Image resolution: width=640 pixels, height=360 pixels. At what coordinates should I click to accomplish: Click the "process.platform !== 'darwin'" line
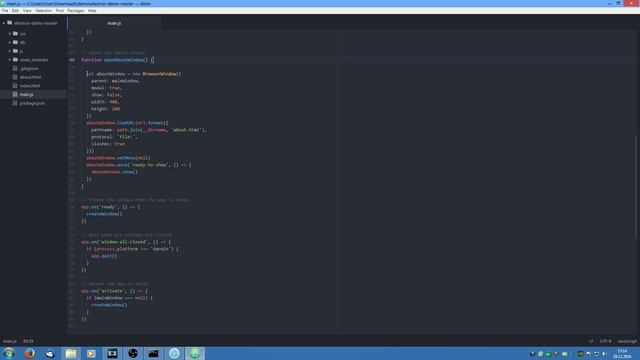[132, 249]
